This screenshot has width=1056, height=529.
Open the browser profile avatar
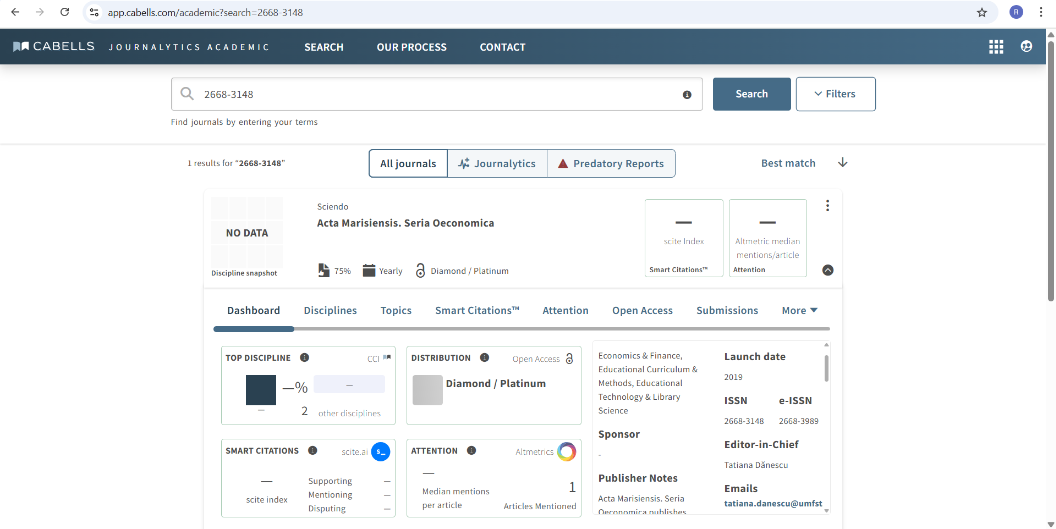(1016, 12)
